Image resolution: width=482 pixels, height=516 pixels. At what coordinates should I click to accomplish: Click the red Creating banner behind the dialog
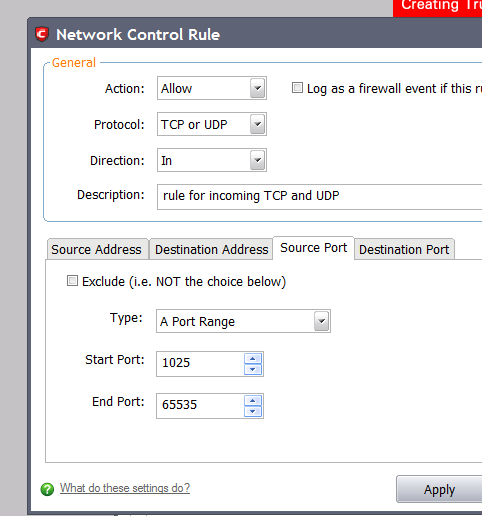point(437,8)
